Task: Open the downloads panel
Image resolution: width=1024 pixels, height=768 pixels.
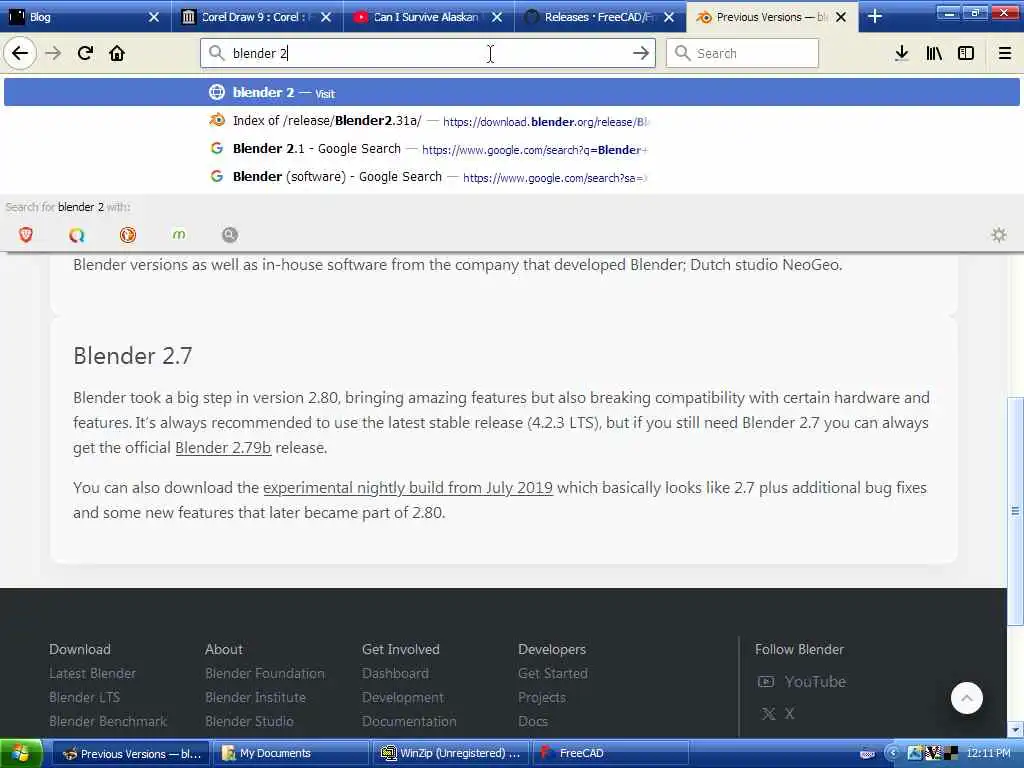Action: tap(901, 54)
